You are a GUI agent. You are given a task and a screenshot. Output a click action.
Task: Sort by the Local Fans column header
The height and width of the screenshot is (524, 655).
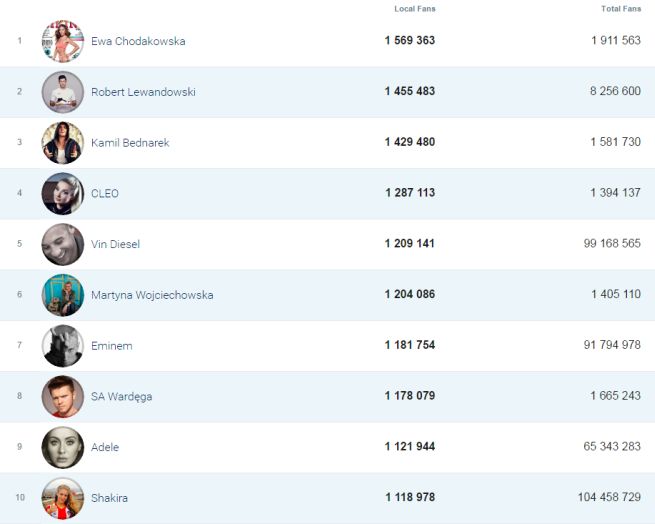(x=414, y=9)
